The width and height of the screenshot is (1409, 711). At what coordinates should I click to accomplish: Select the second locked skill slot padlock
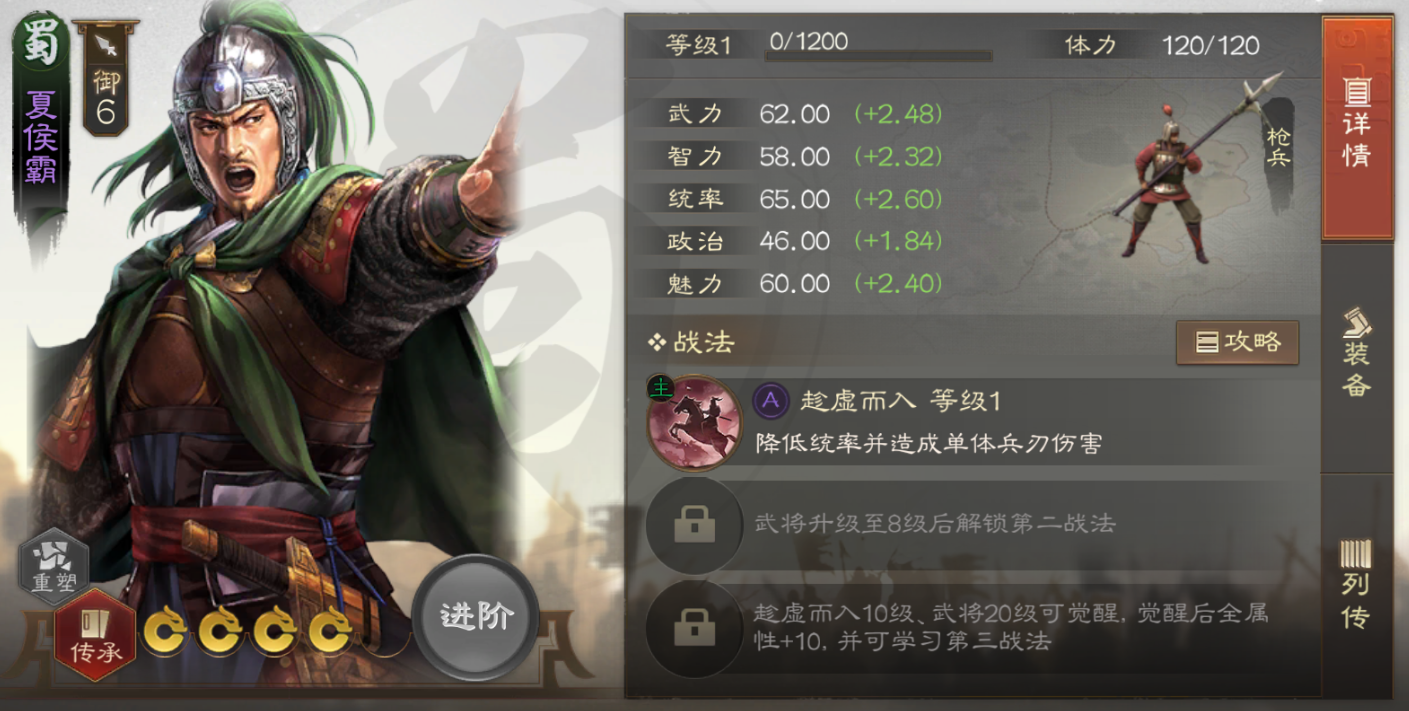(694, 628)
